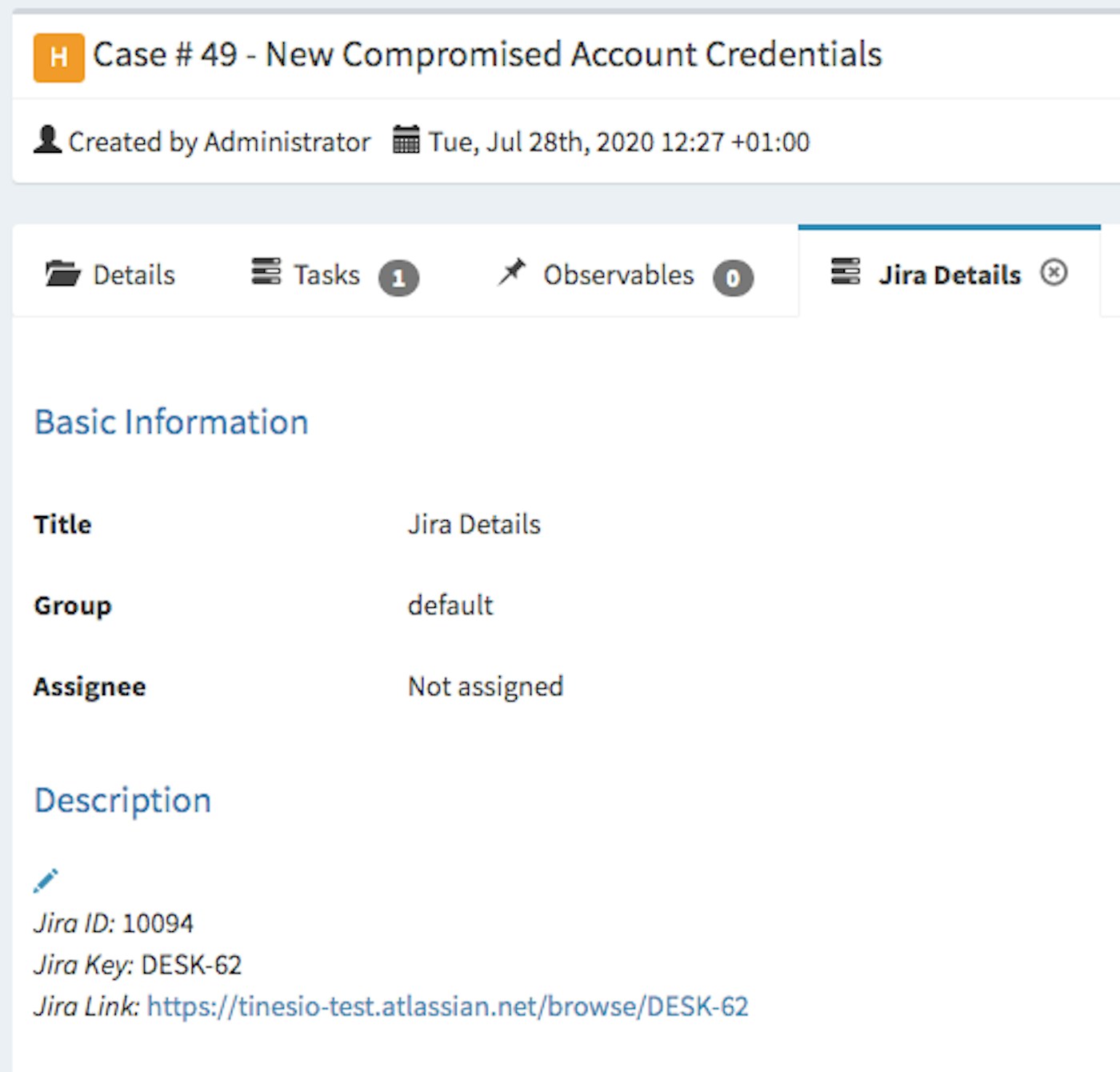The width and height of the screenshot is (1120, 1072).
Task: Click the pin icon on Observables tab
Action: pyautogui.click(x=512, y=272)
